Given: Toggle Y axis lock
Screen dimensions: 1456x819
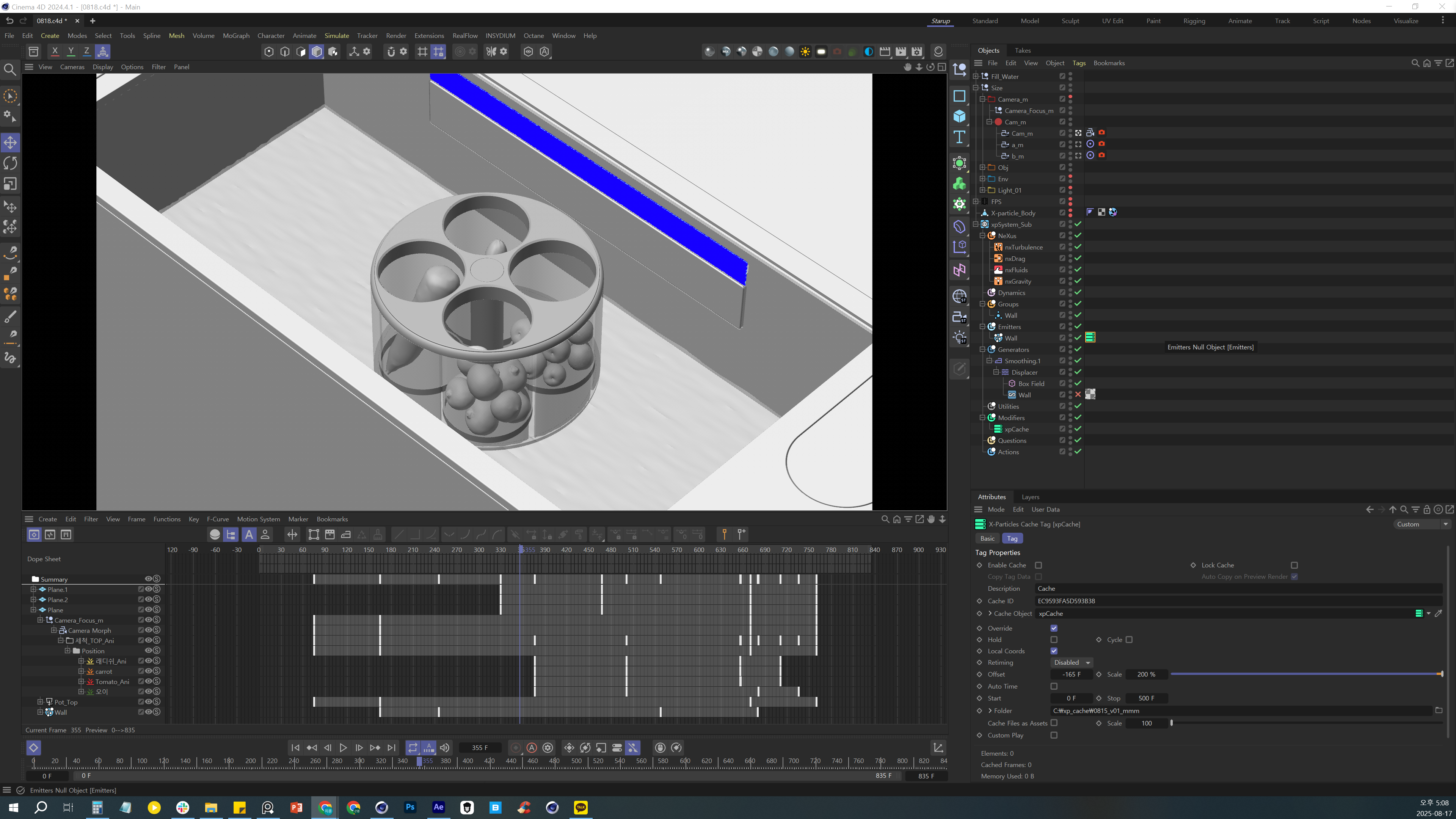Looking at the screenshot, I should [71, 52].
